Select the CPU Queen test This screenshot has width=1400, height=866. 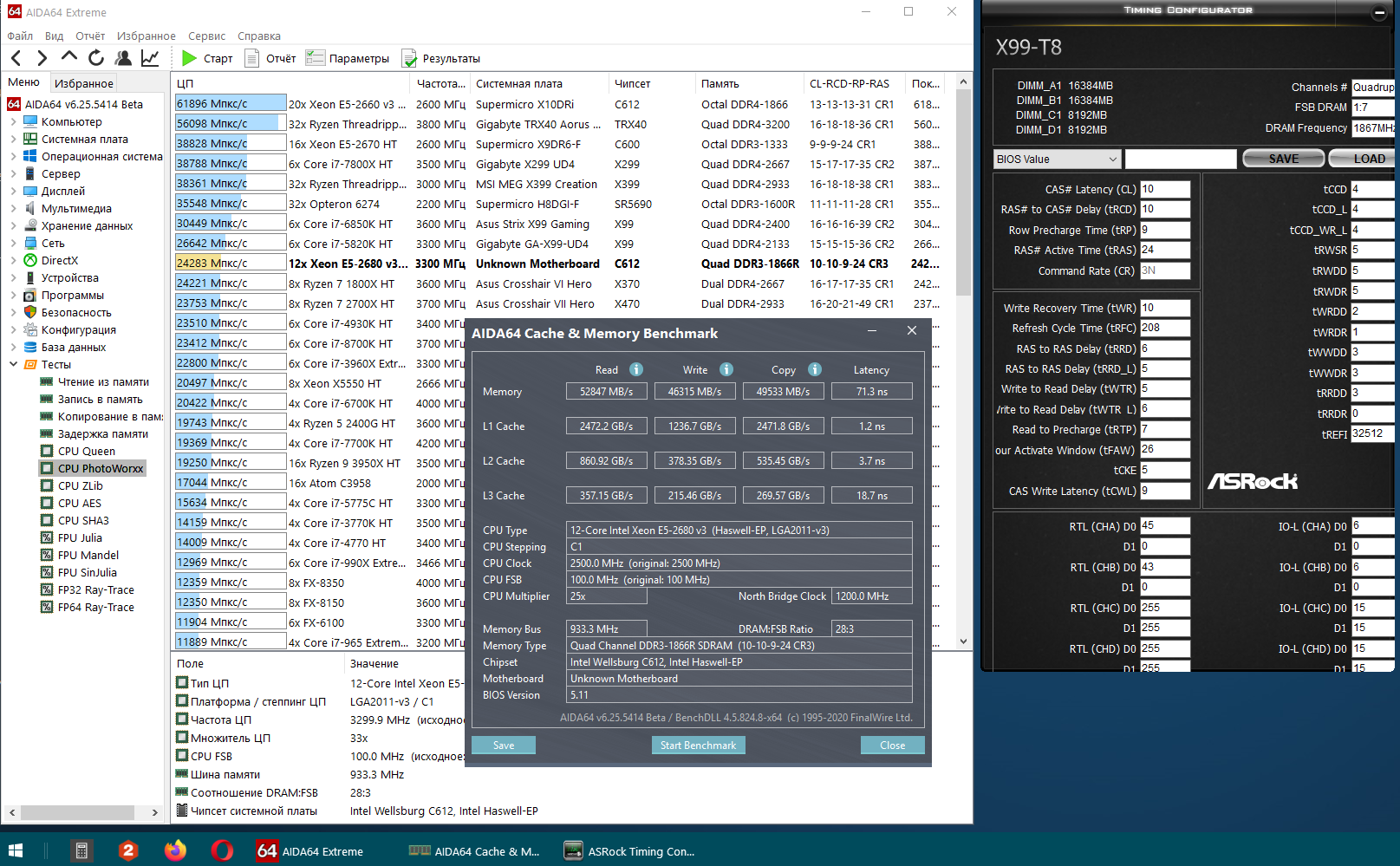(x=86, y=451)
